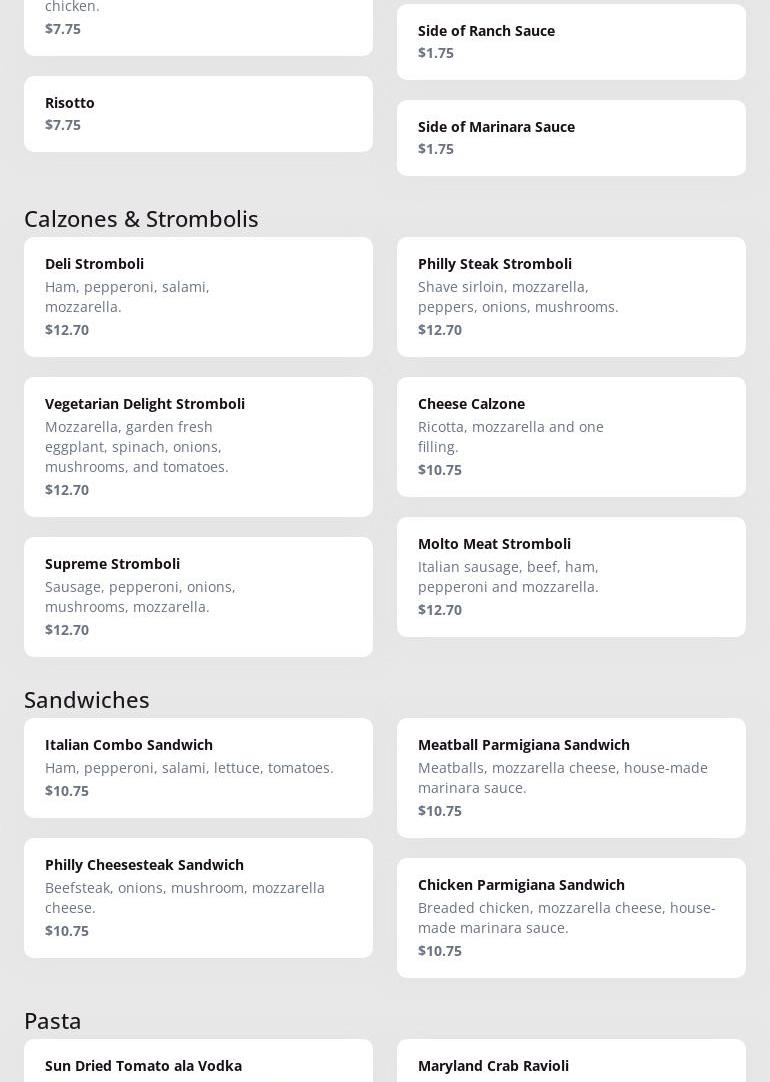Image resolution: width=770 pixels, height=1082 pixels.
Task: Open the Cheese Calzone card
Action: click(x=571, y=436)
